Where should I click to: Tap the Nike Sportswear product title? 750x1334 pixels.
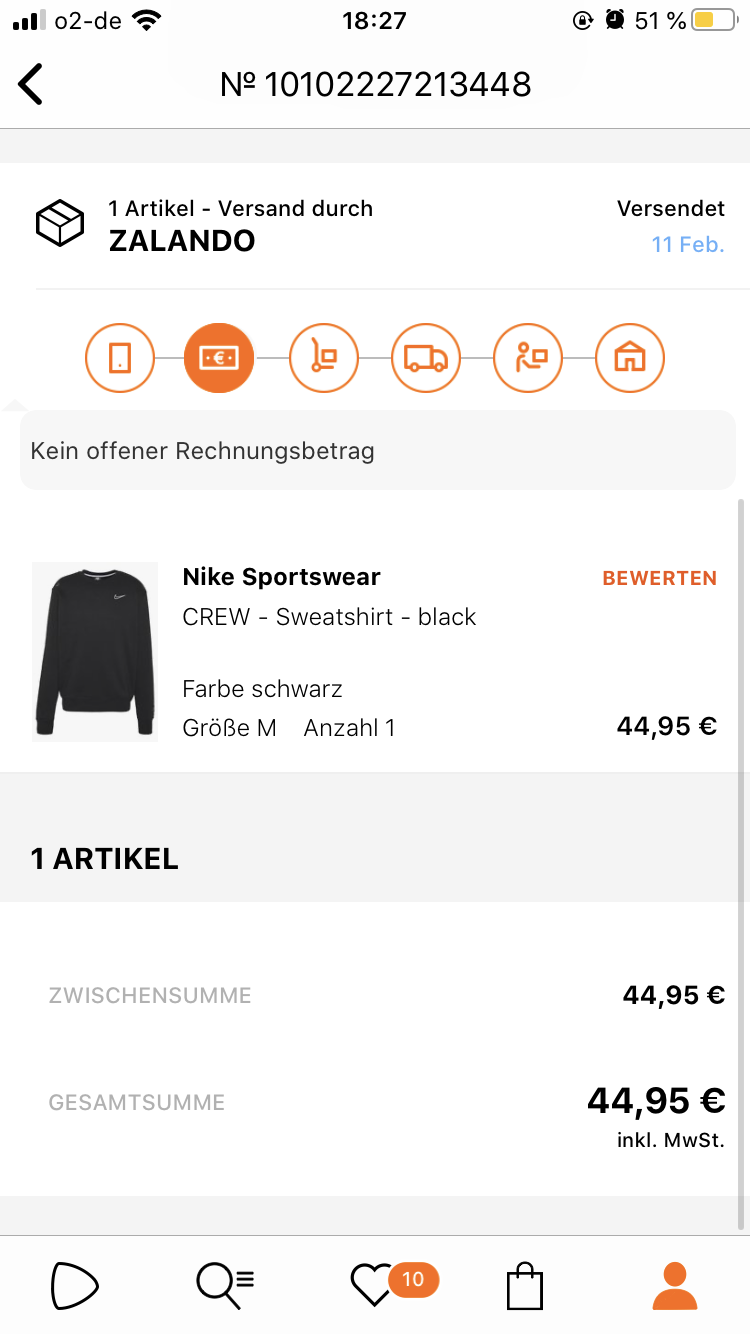click(281, 577)
